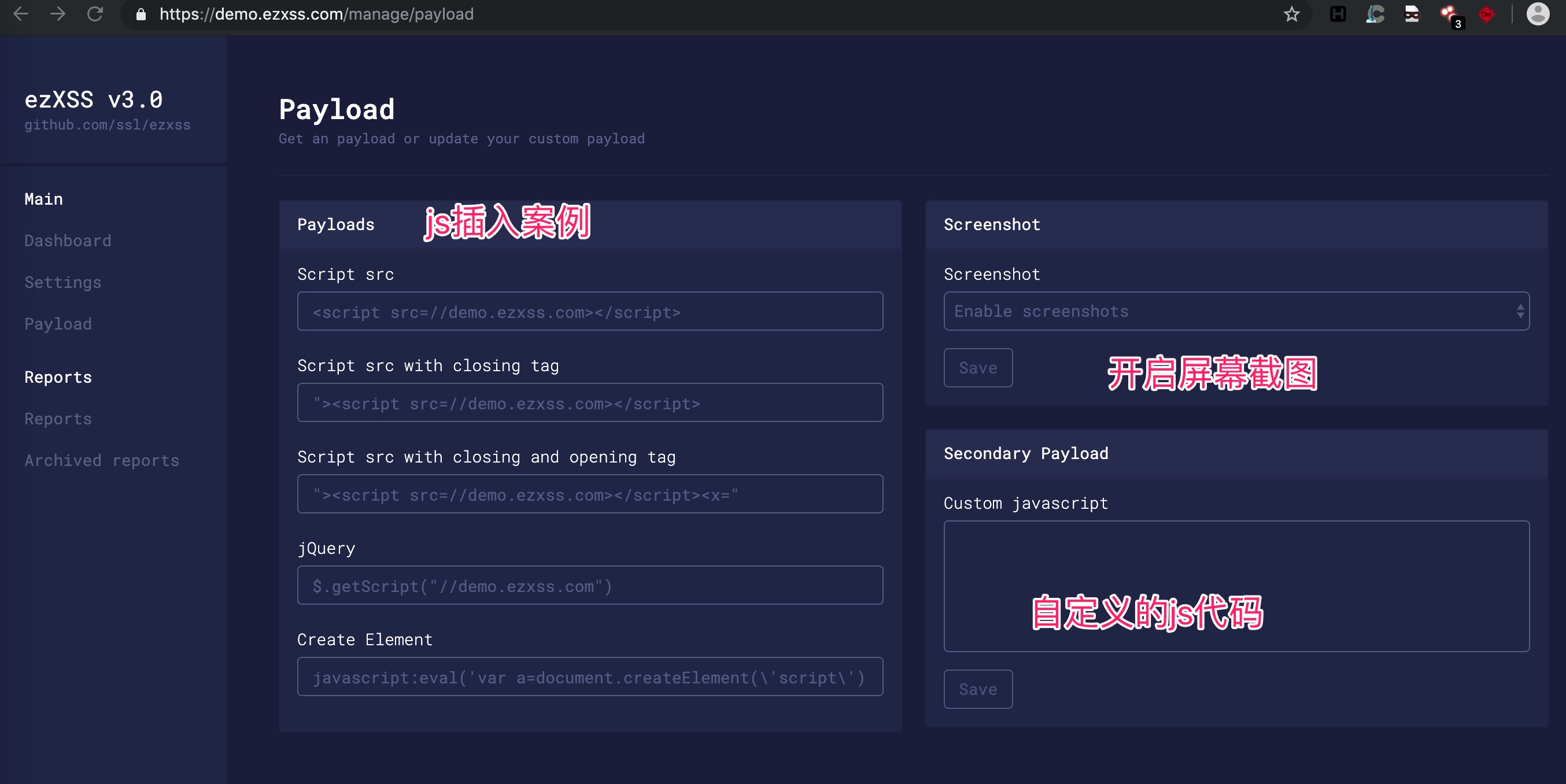Image resolution: width=1566 pixels, height=784 pixels.
Task: Select the closing and opening tag payload field
Action: click(590, 494)
